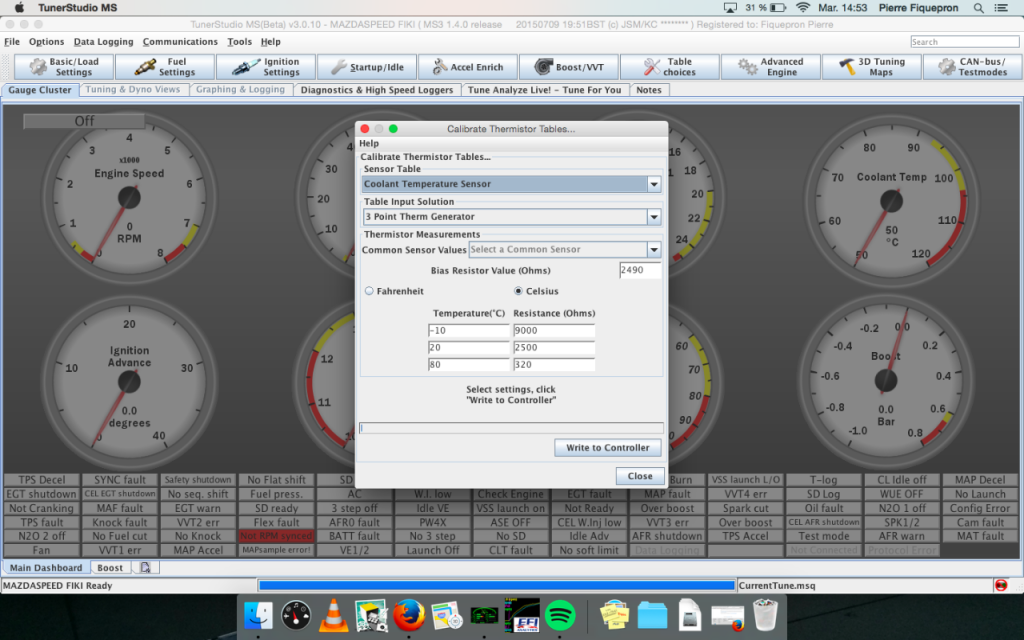This screenshot has height=640, width=1024.
Task: Open Notification Center list icon
Action: 1001,8
